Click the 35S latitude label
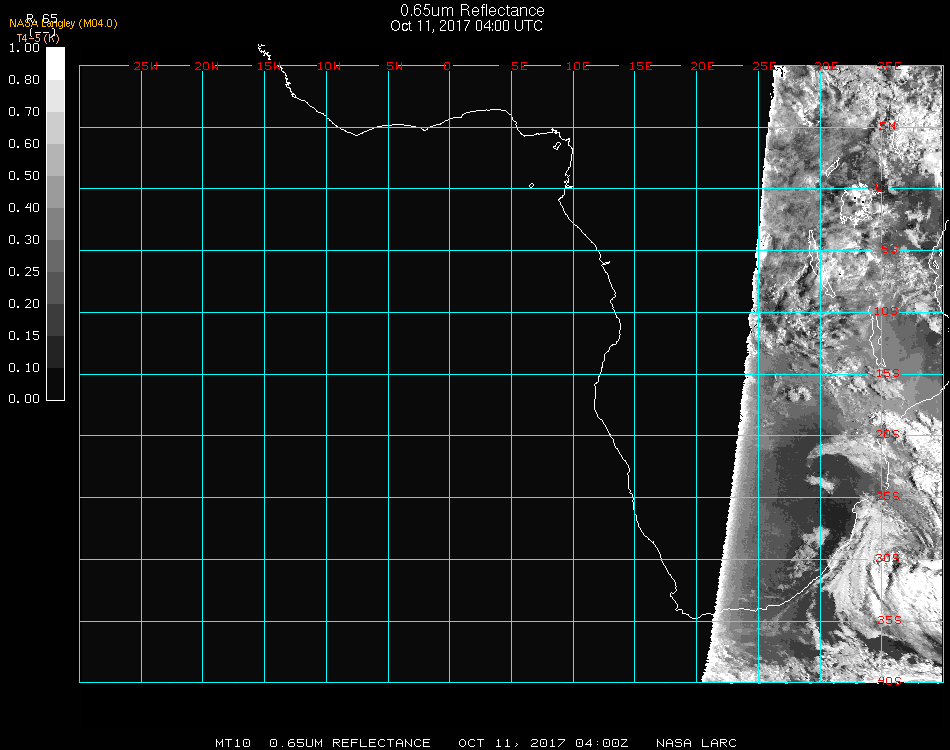This screenshot has width=950, height=750. tap(888, 620)
